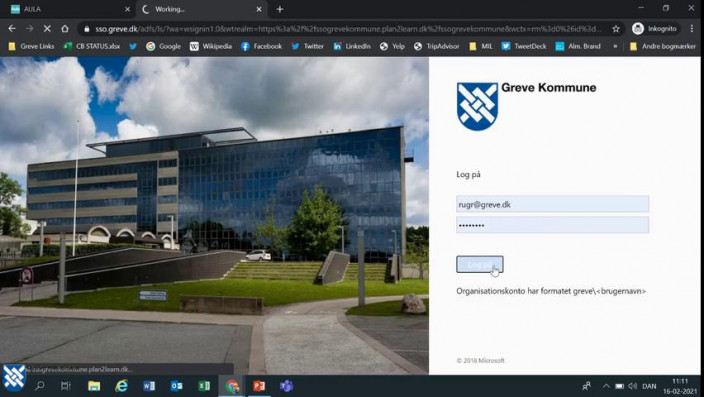Open Outlook from the taskbar

click(x=176, y=386)
